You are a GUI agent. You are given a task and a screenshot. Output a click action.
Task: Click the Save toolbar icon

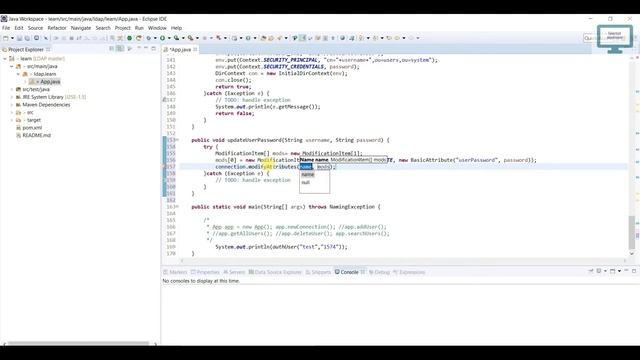[x=19, y=38]
